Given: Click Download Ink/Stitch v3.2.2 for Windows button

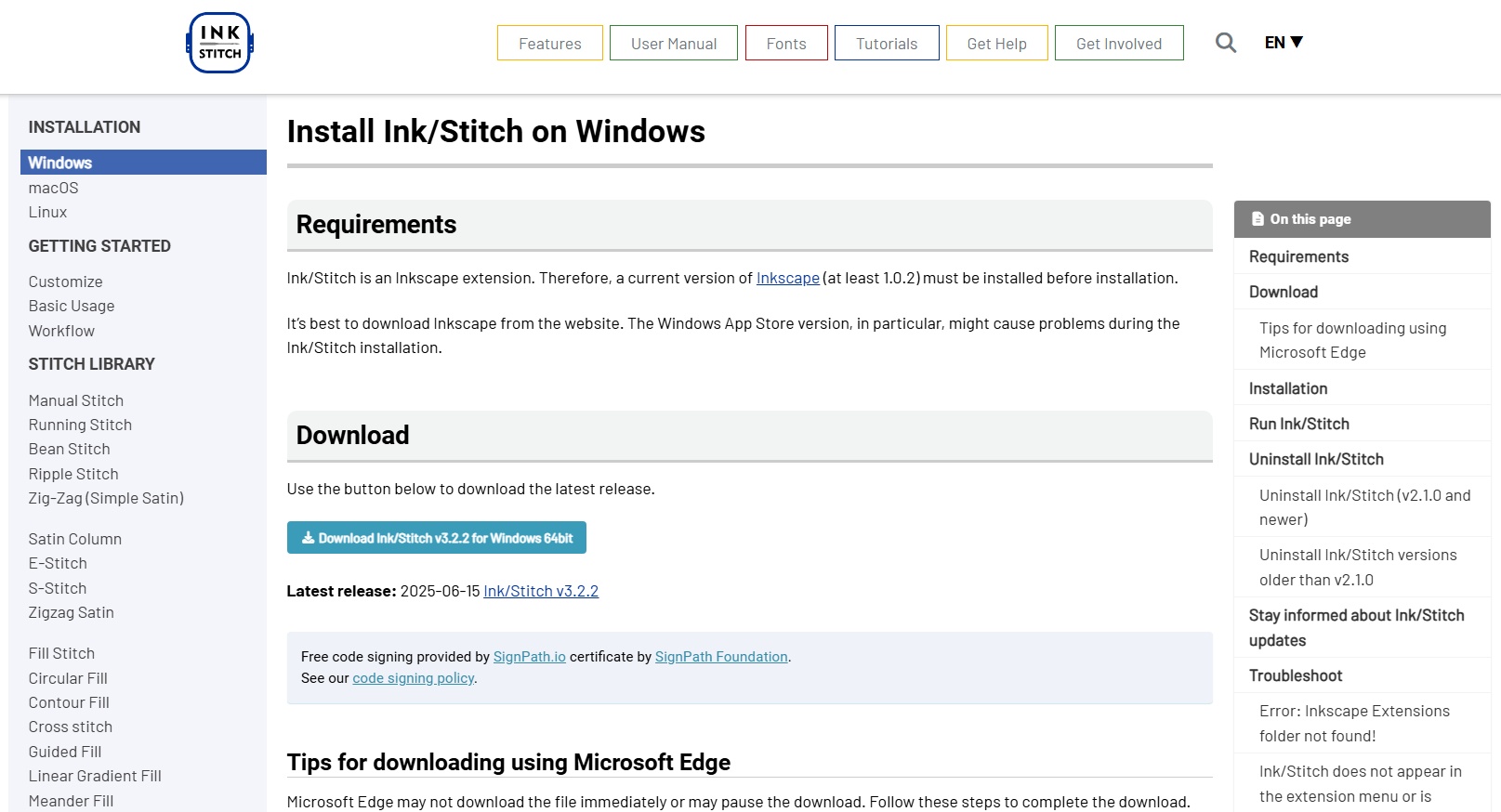Looking at the screenshot, I should click(437, 538).
